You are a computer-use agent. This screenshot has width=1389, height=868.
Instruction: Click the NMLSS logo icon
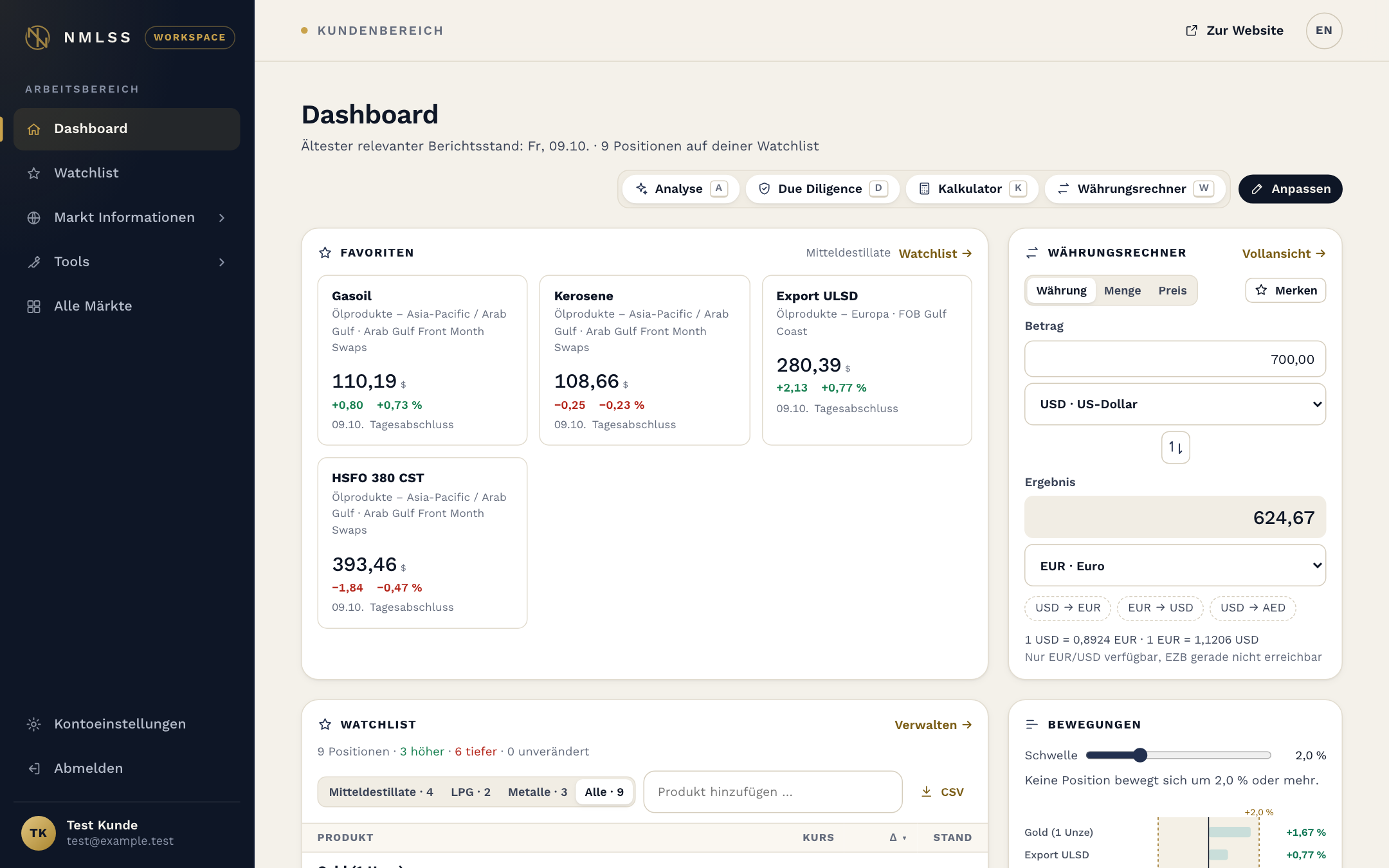click(37, 37)
